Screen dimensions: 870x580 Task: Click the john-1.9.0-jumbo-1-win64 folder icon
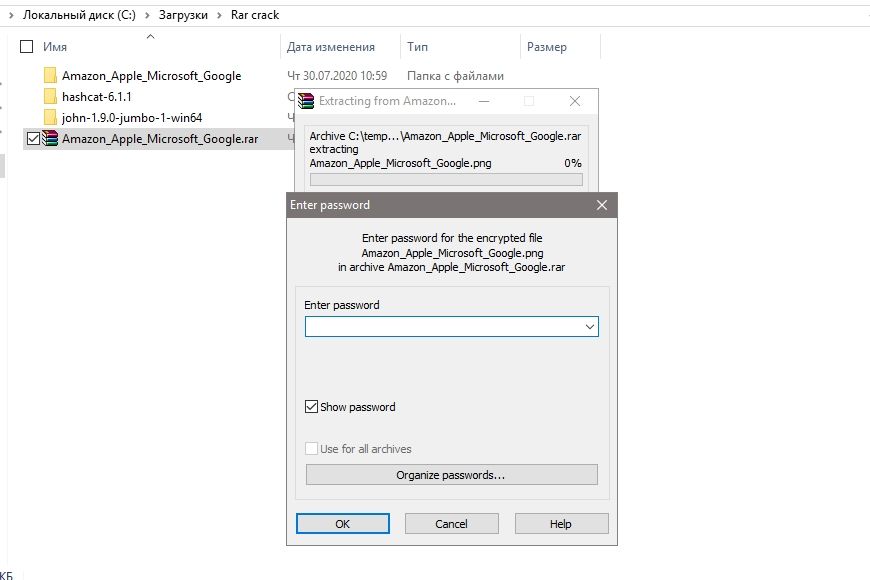tap(50, 118)
